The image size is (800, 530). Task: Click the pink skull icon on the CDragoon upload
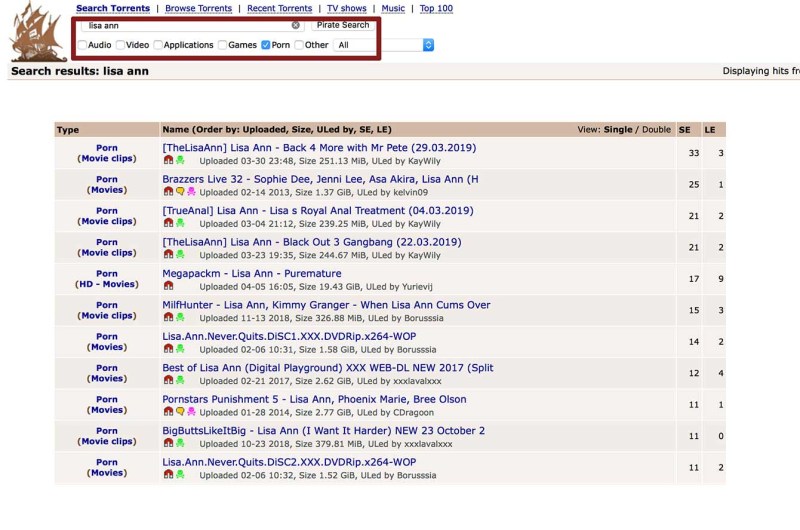(191, 412)
